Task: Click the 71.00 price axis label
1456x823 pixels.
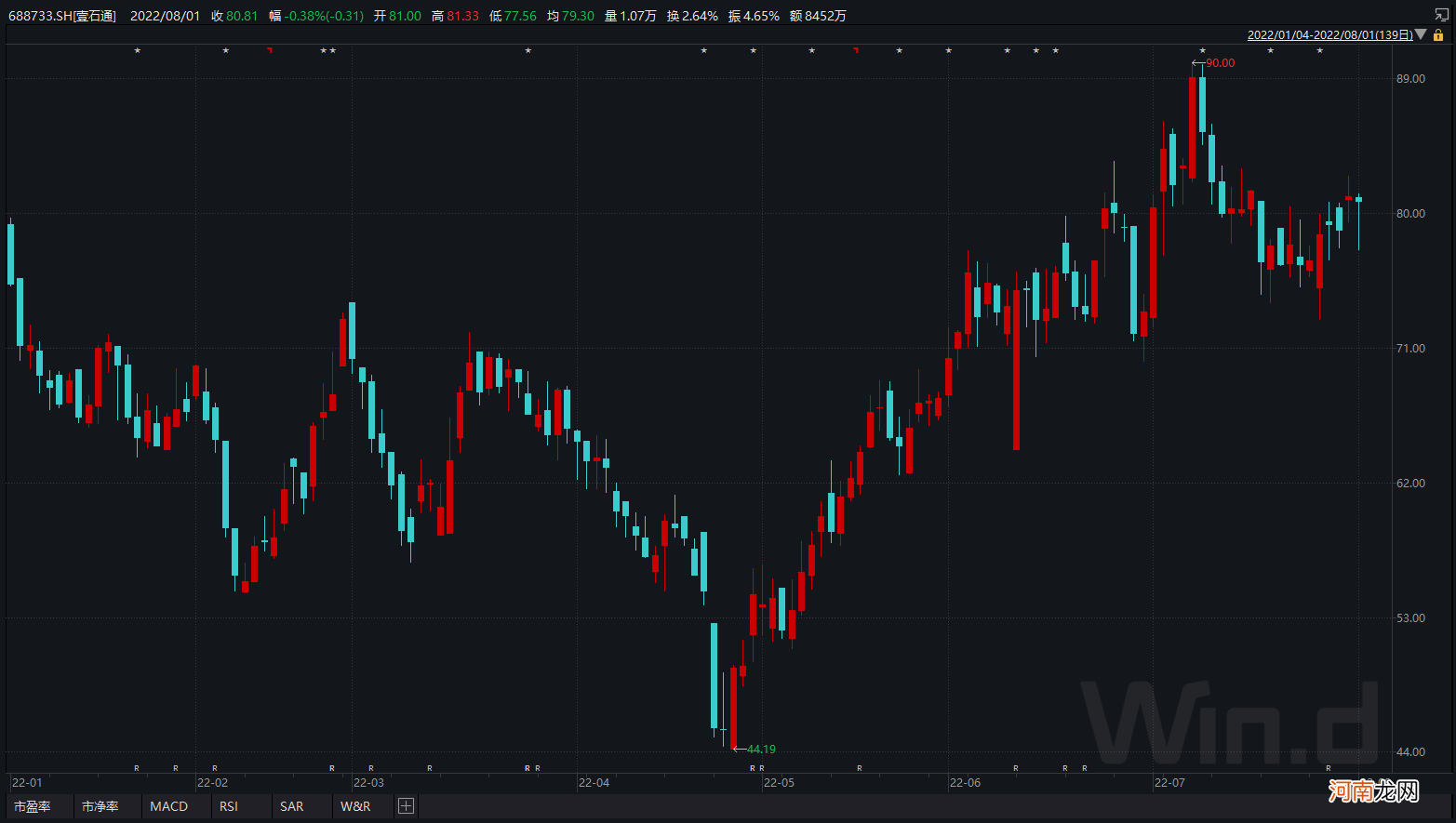Action: click(x=1410, y=349)
